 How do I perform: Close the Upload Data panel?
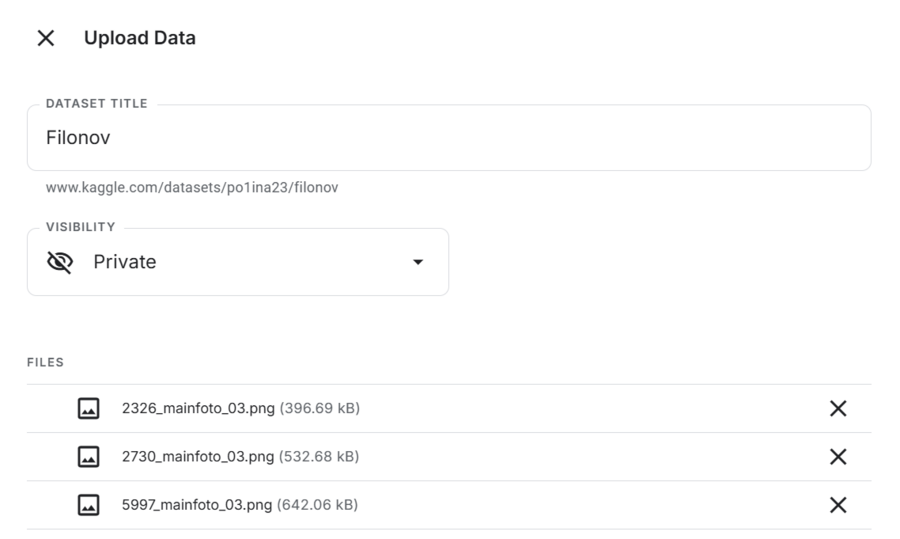46,38
